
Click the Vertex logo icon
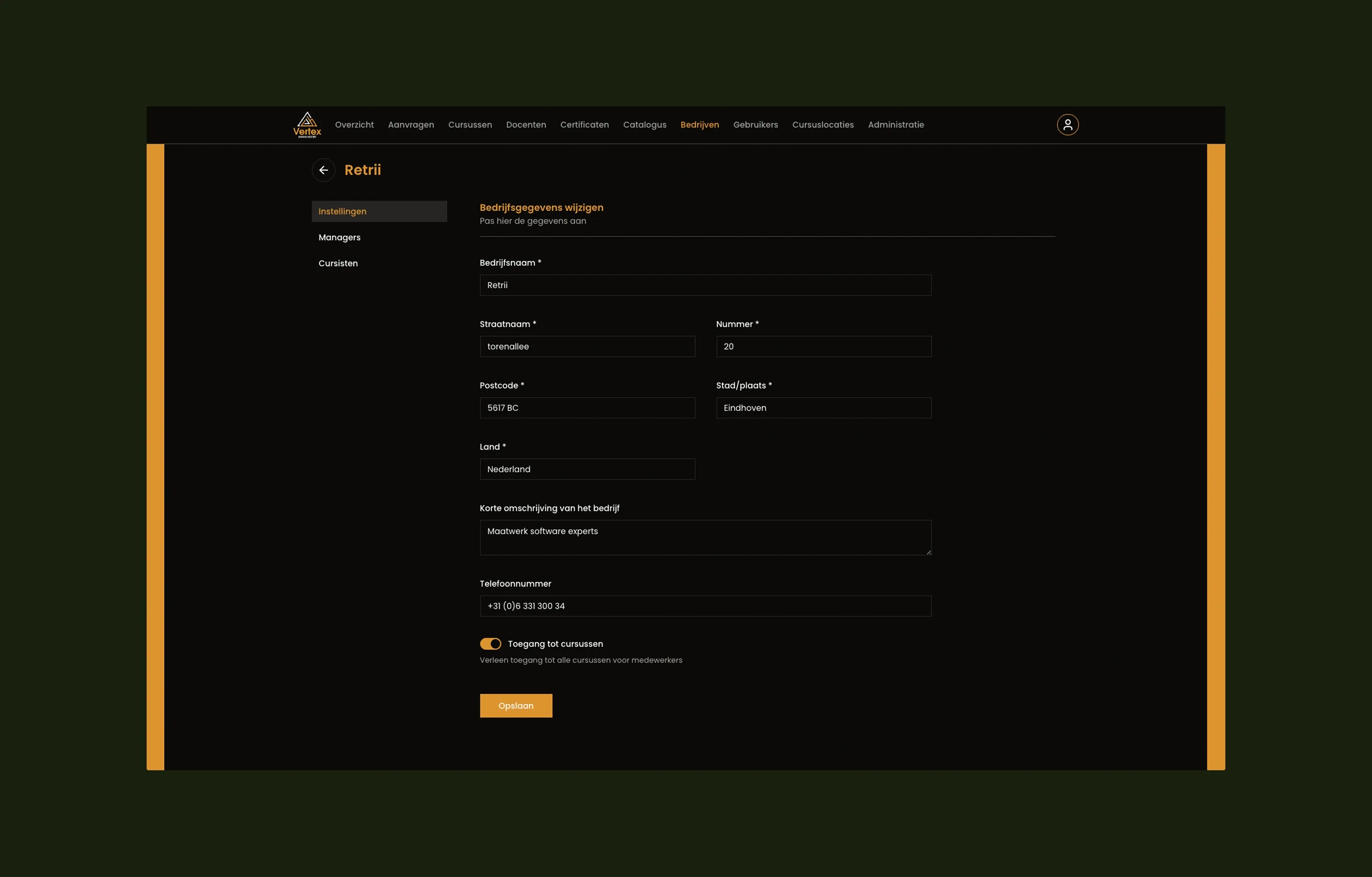coord(307,124)
